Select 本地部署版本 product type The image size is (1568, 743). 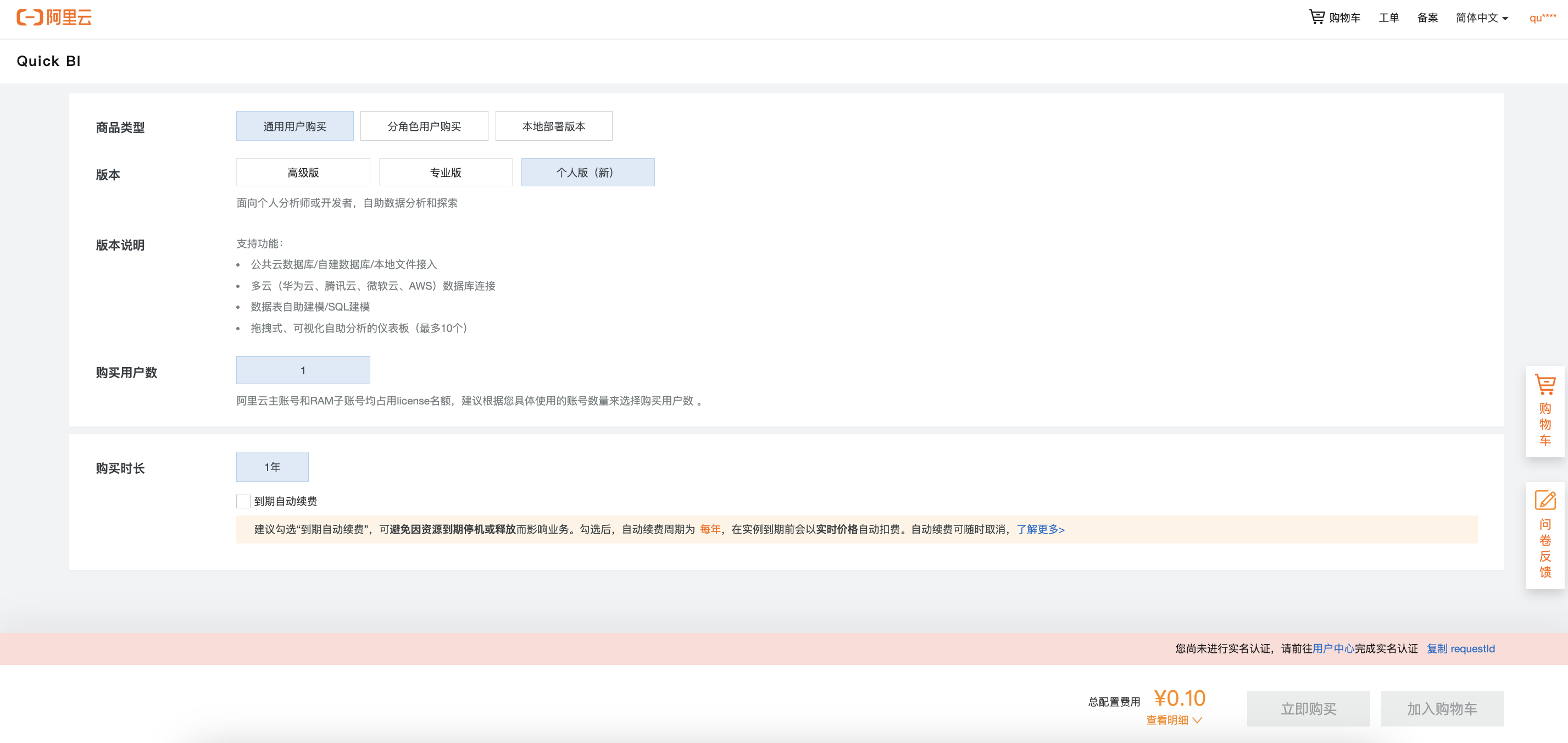pyautogui.click(x=553, y=126)
